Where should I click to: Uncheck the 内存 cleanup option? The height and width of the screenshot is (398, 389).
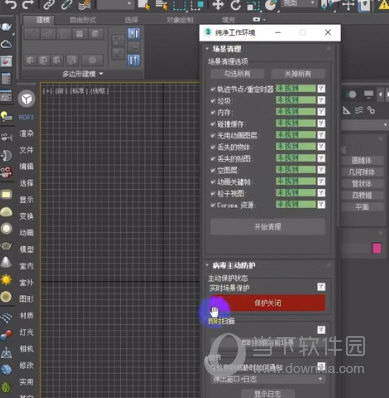[213, 112]
